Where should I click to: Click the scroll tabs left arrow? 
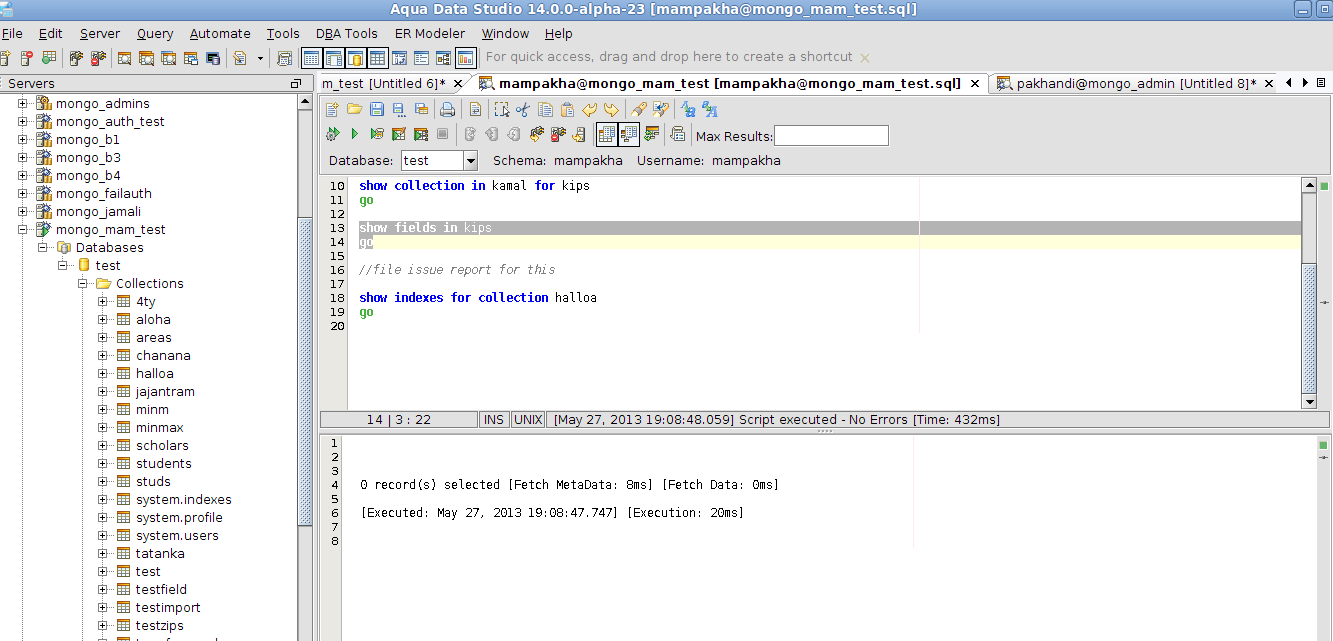1289,83
